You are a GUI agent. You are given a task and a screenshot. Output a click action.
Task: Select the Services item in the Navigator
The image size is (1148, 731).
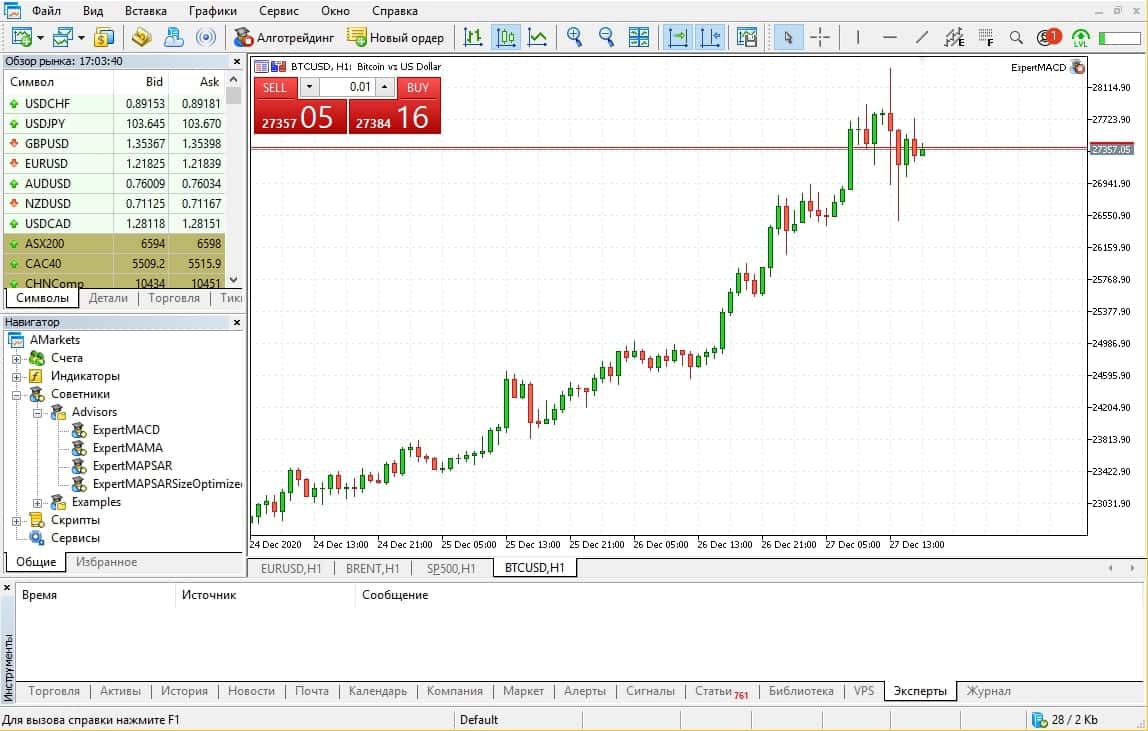(x=75, y=538)
